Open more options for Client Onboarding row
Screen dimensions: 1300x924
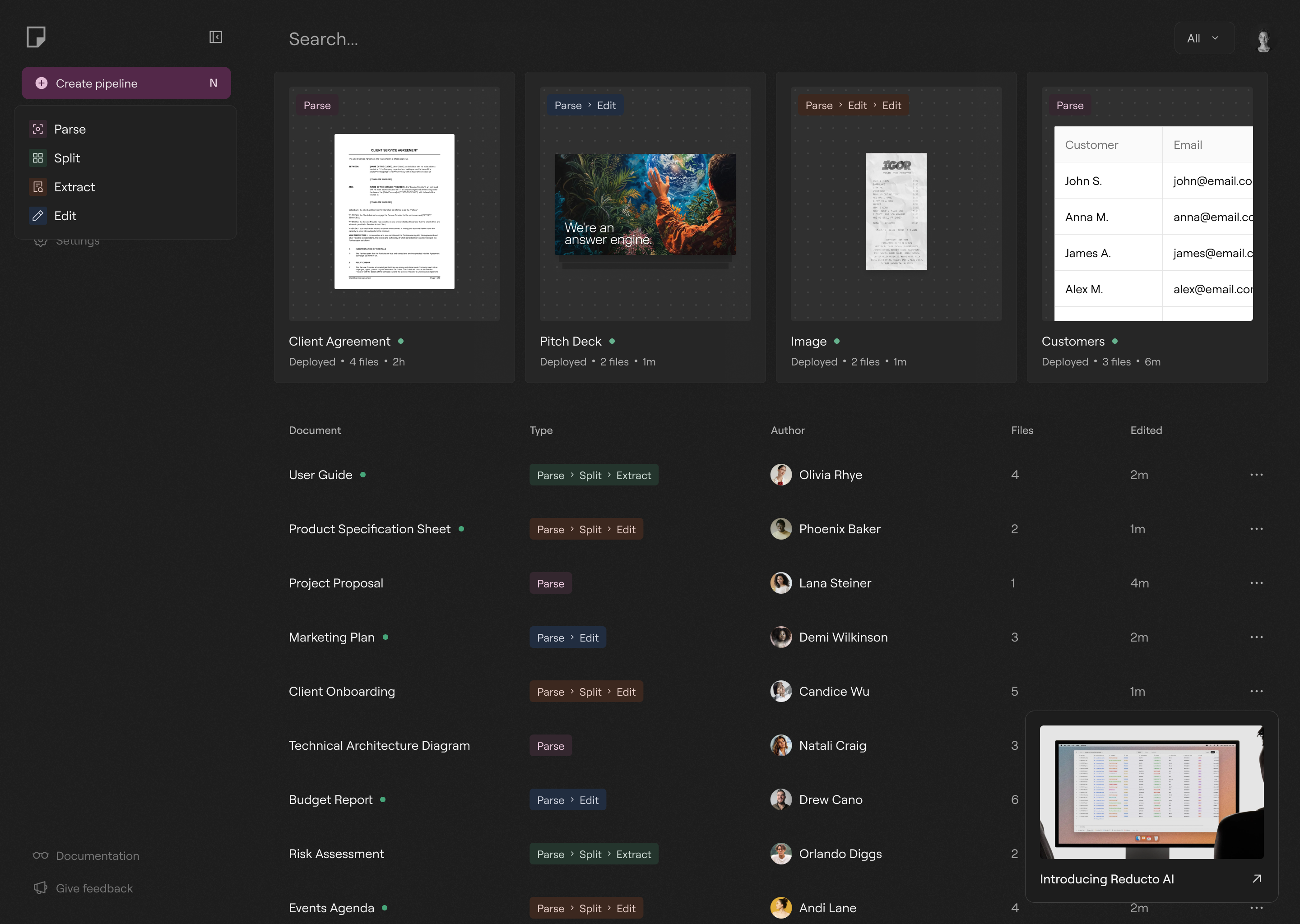coord(1257,691)
